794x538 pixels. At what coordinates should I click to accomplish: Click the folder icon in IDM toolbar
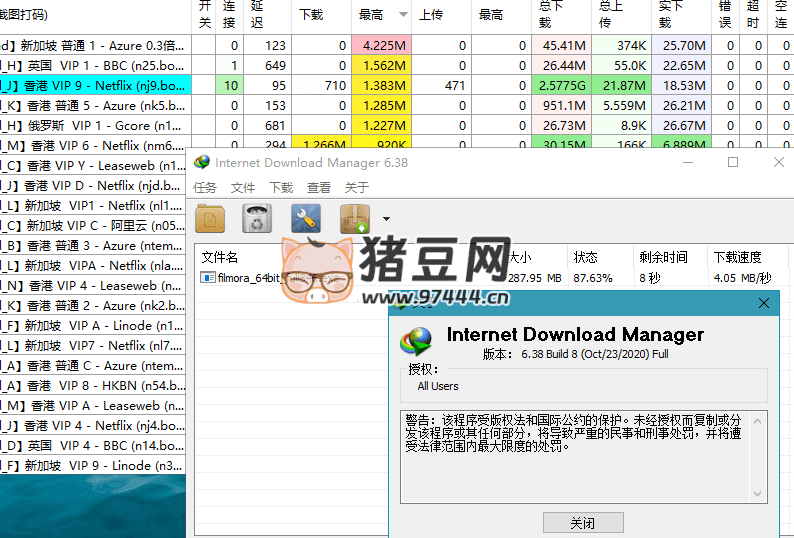pyautogui.click(x=210, y=218)
